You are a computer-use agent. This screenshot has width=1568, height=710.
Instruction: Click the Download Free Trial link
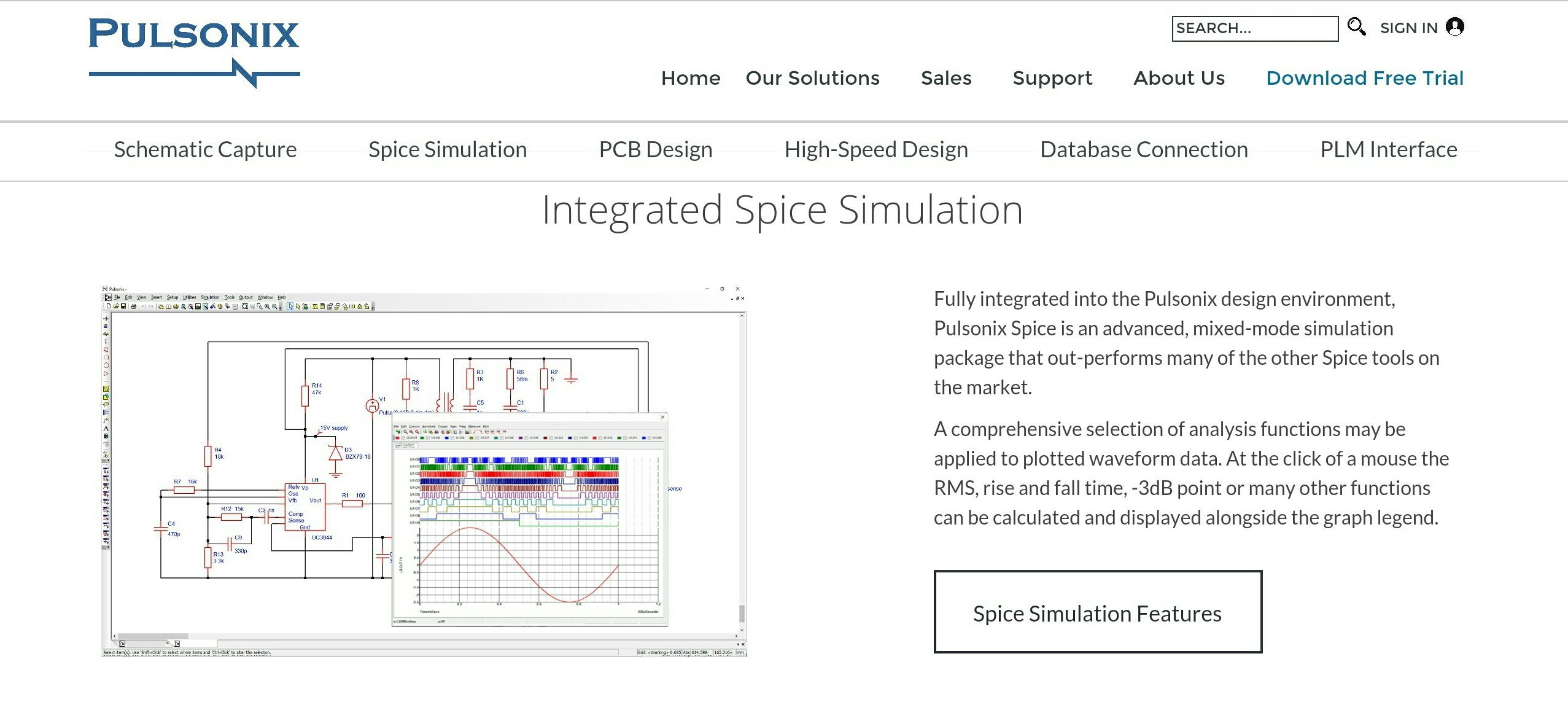click(1365, 79)
